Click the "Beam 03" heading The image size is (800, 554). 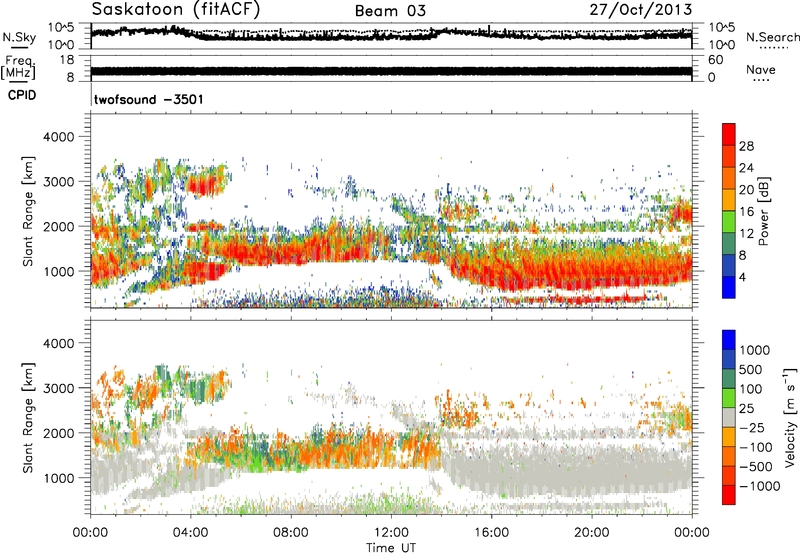pyautogui.click(x=390, y=11)
